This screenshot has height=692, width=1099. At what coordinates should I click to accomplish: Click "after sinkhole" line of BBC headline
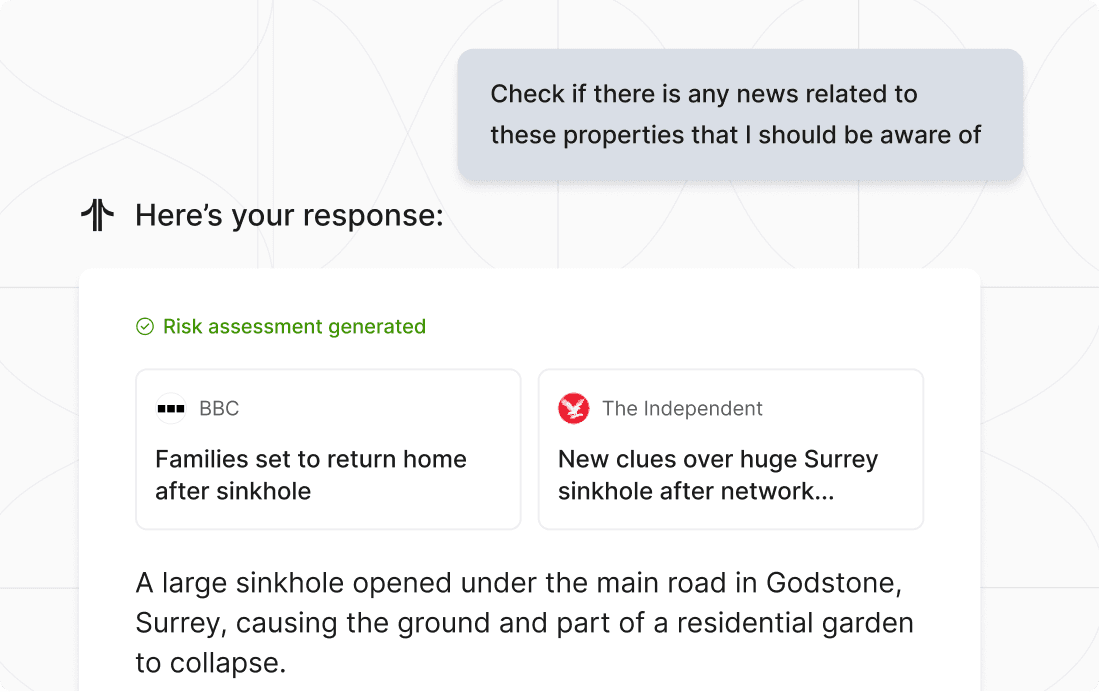pos(233,491)
